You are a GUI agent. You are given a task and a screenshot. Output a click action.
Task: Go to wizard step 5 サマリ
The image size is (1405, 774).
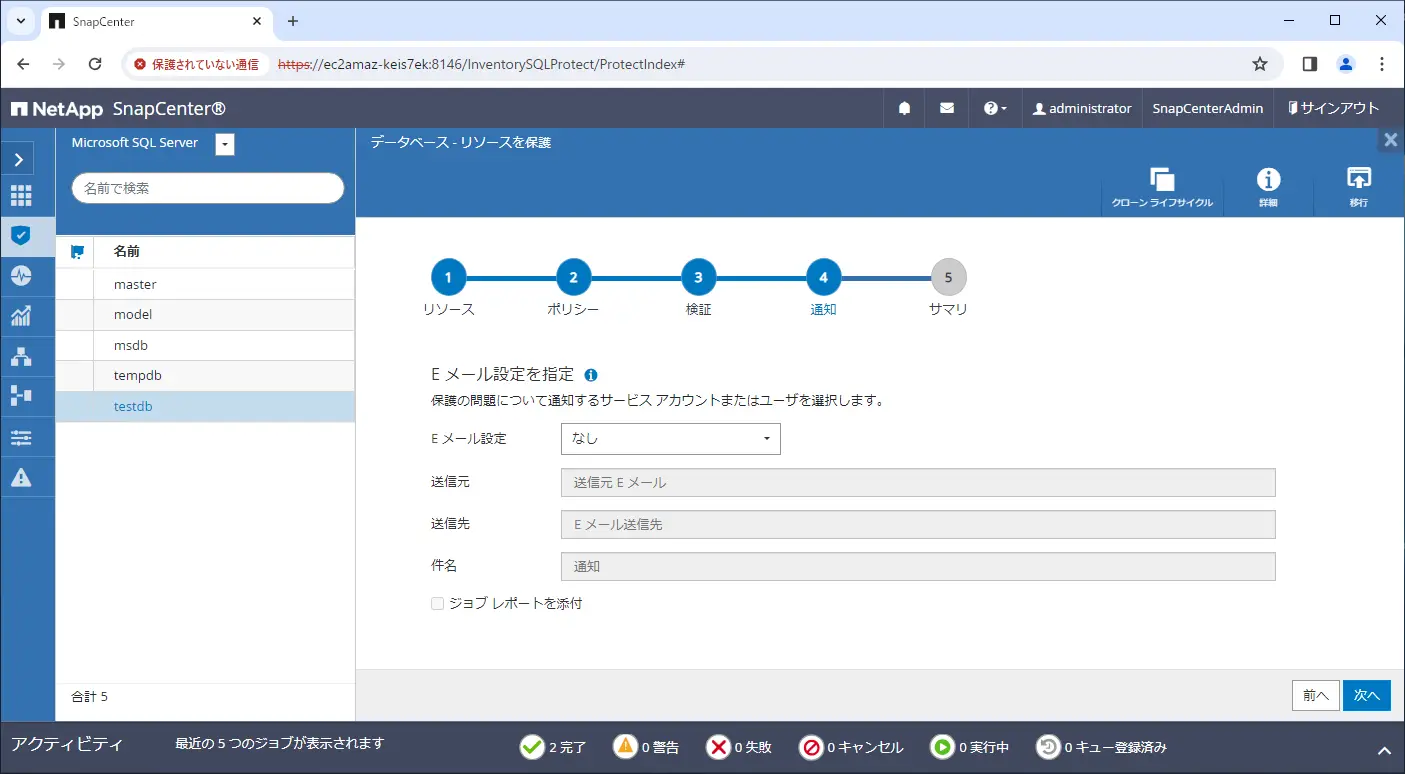coord(948,278)
